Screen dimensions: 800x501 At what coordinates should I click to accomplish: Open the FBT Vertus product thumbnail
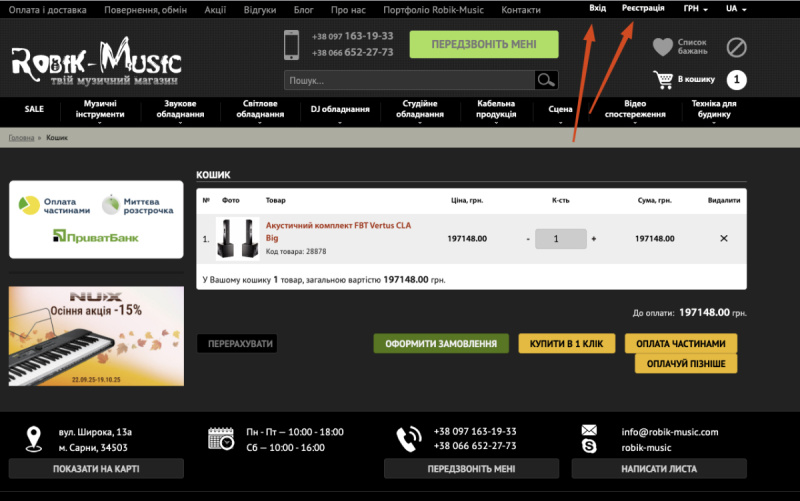click(237, 238)
